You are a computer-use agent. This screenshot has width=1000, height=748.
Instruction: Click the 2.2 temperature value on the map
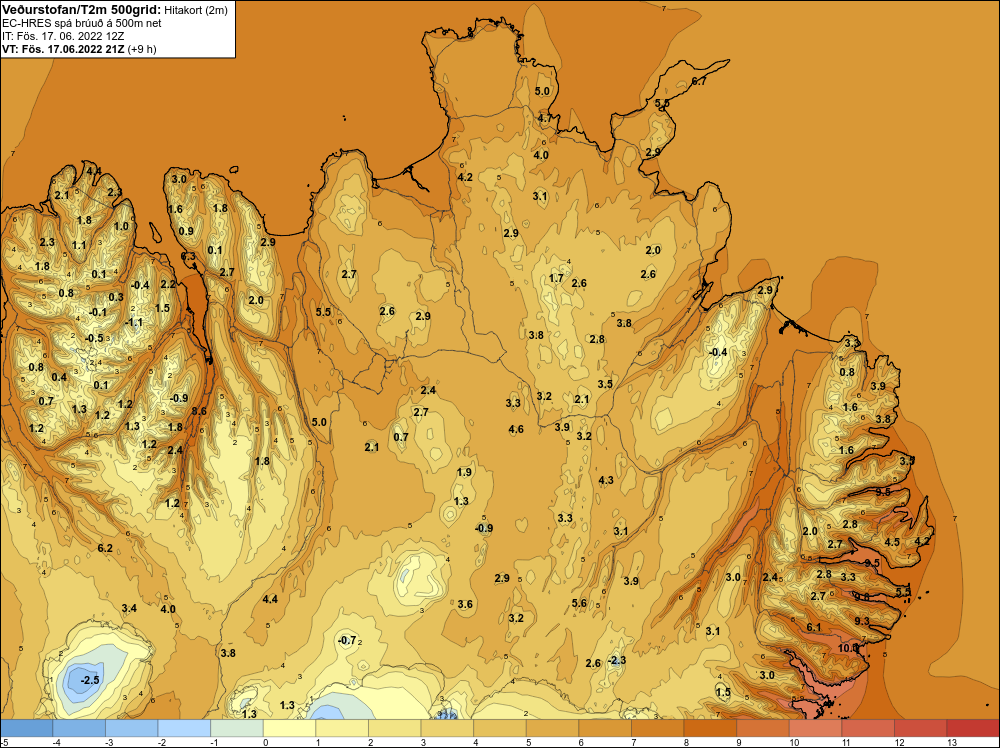pyautogui.click(x=168, y=284)
